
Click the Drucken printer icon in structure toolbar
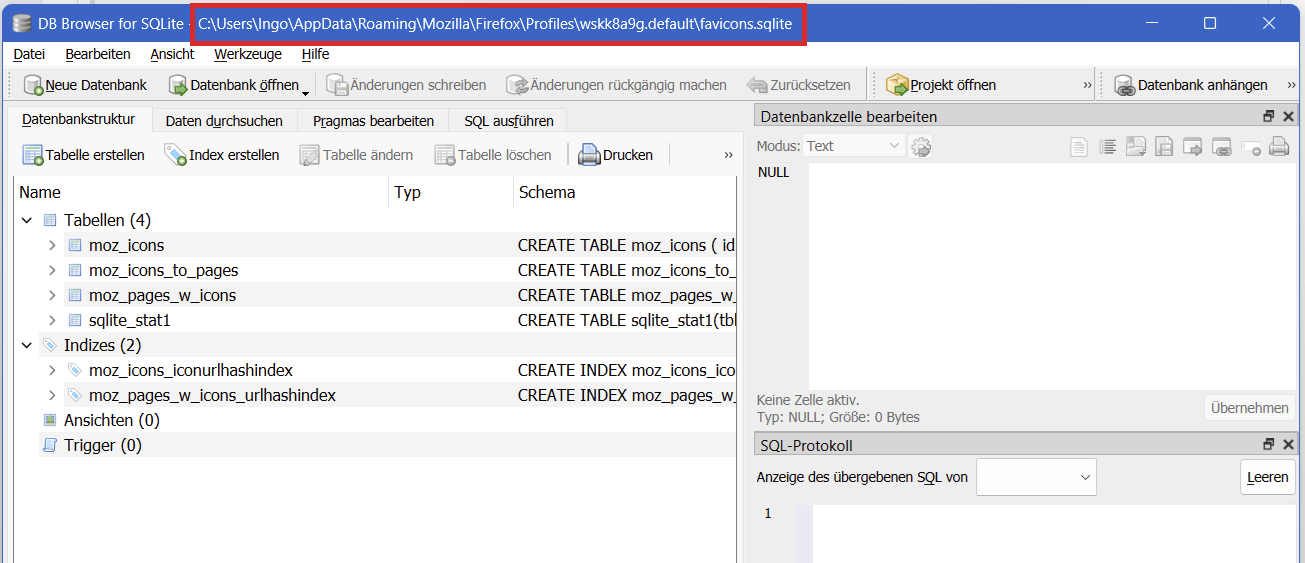click(x=589, y=155)
